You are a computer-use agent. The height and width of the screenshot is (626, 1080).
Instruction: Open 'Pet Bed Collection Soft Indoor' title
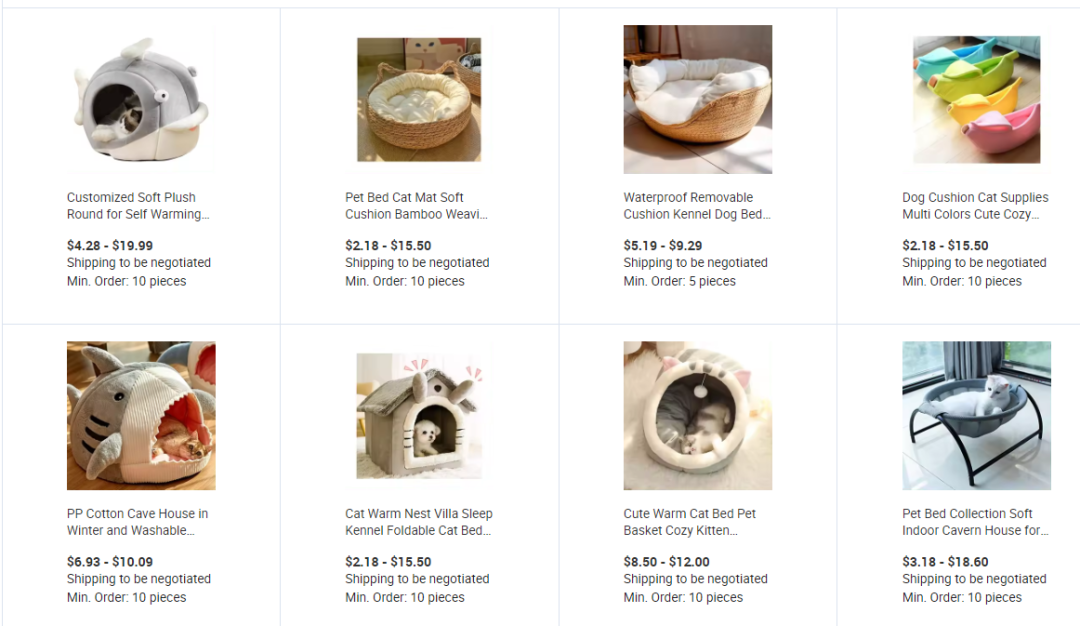(x=975, y=521)
